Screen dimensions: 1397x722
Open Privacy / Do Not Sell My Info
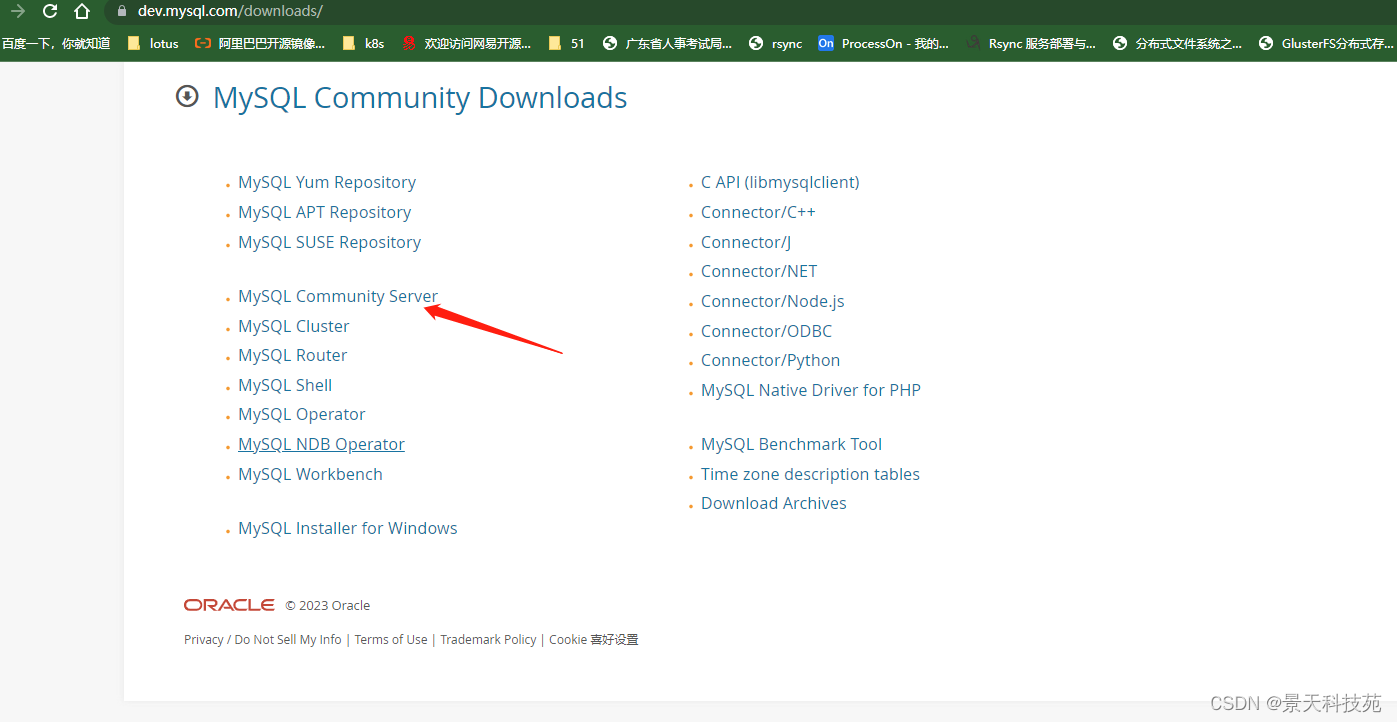263,639
